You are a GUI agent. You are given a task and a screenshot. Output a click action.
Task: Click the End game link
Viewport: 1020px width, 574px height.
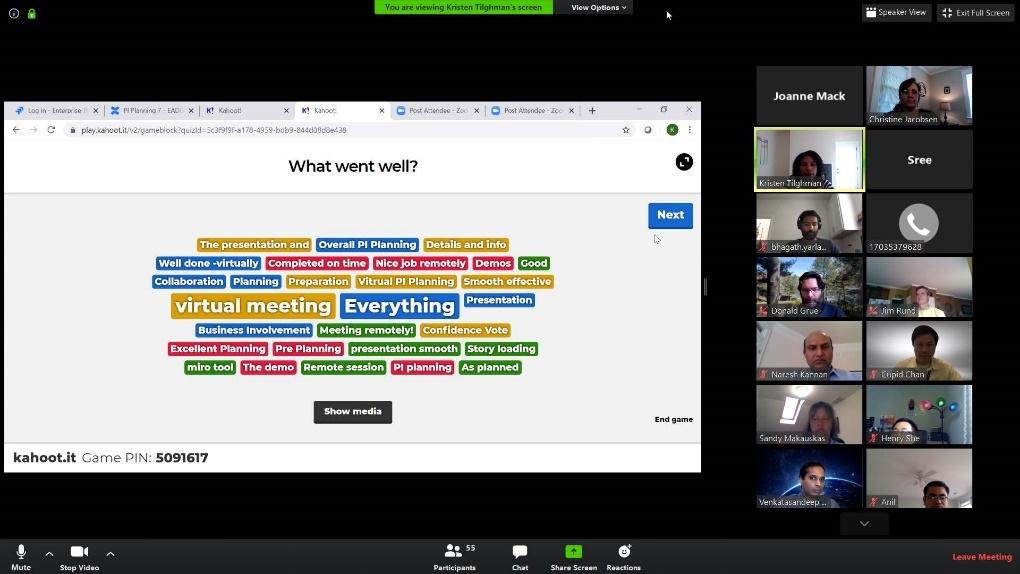click(x=673, y=419)
